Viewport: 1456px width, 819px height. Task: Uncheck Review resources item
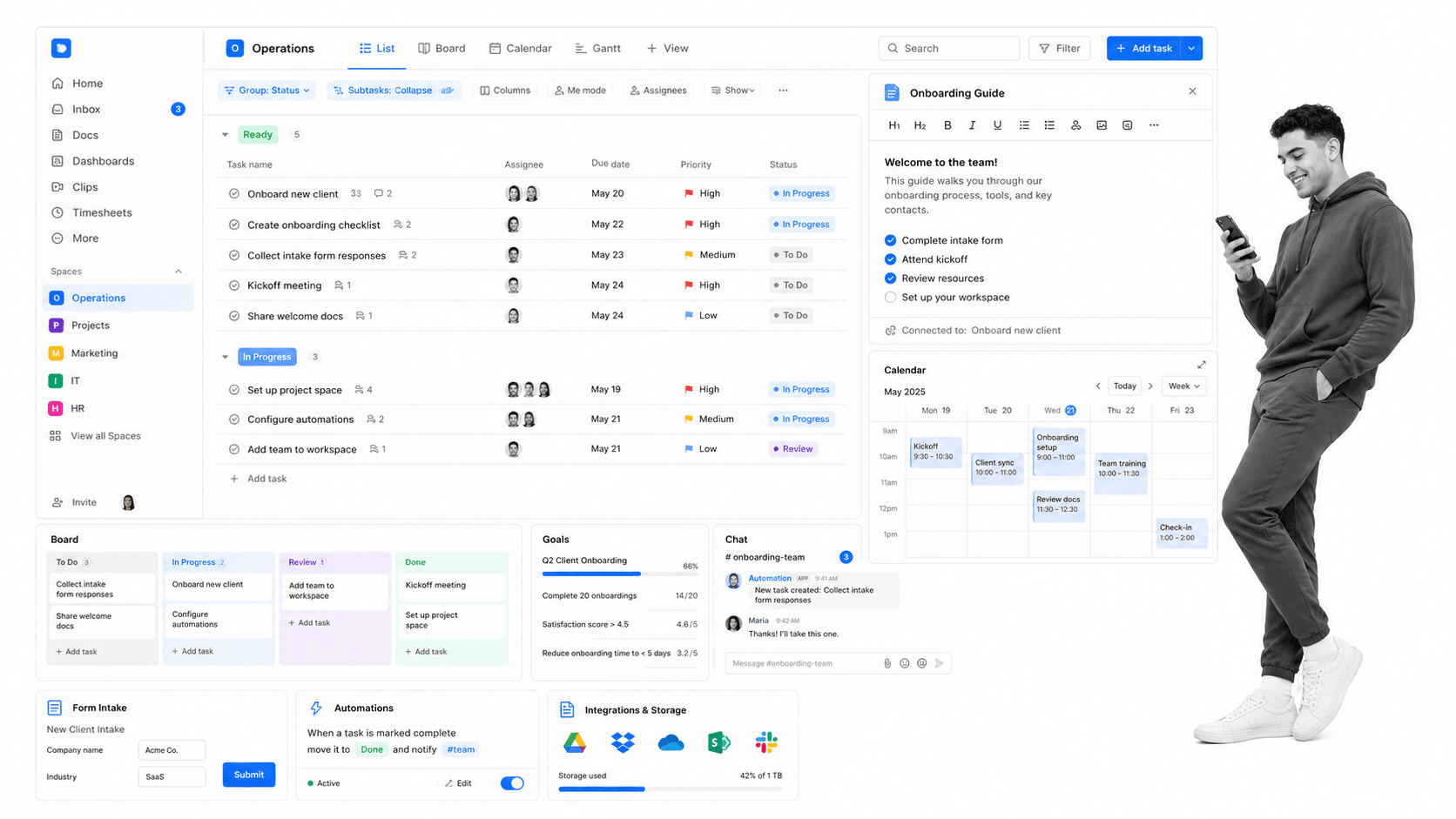tap(890, 279)
